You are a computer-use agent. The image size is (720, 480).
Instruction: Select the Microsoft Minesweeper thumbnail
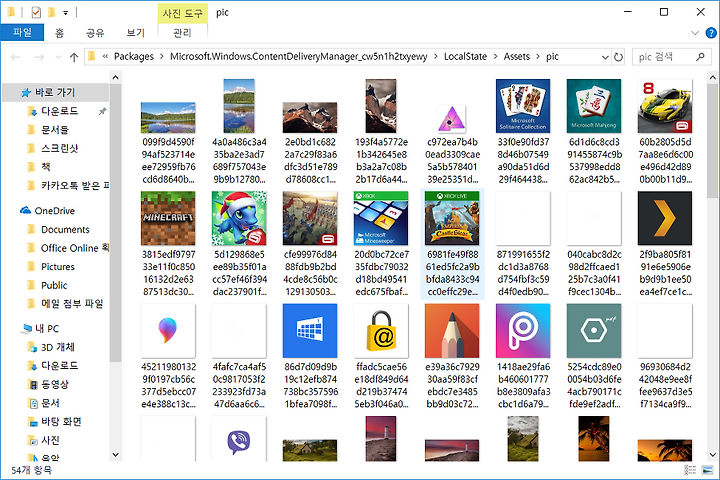tap(381, 218)
